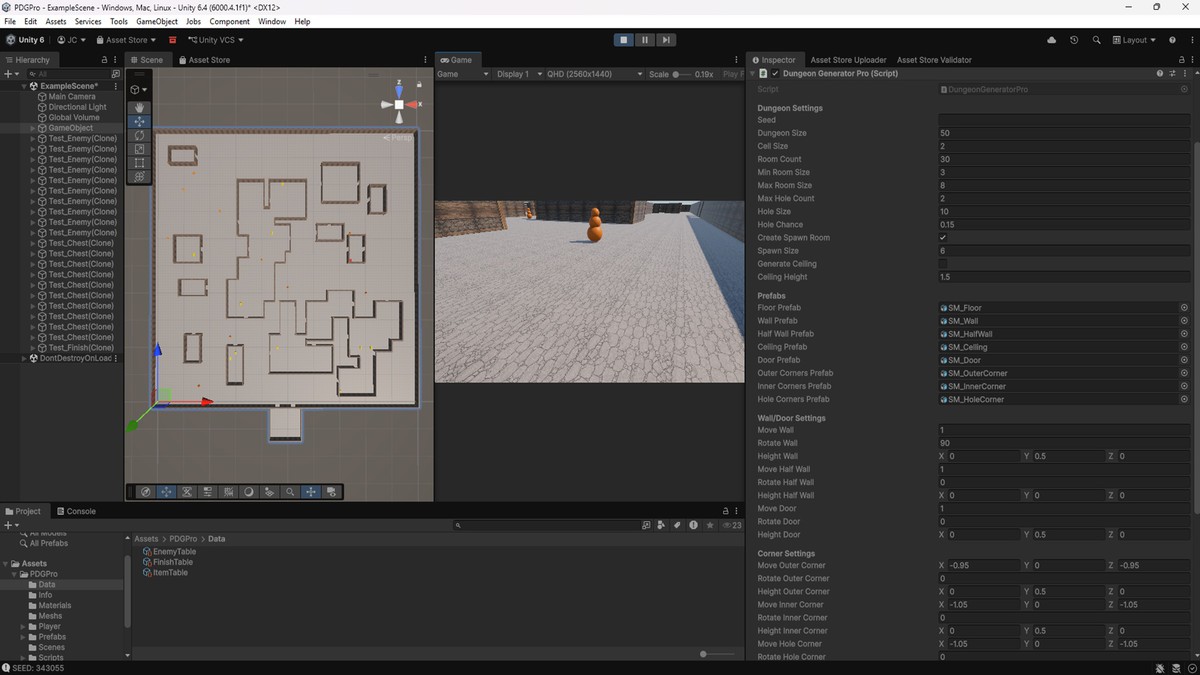Open the Unity VCS dropdown
The width and height of the screenshot is (1200, 675).
click(x=216, y=40)
